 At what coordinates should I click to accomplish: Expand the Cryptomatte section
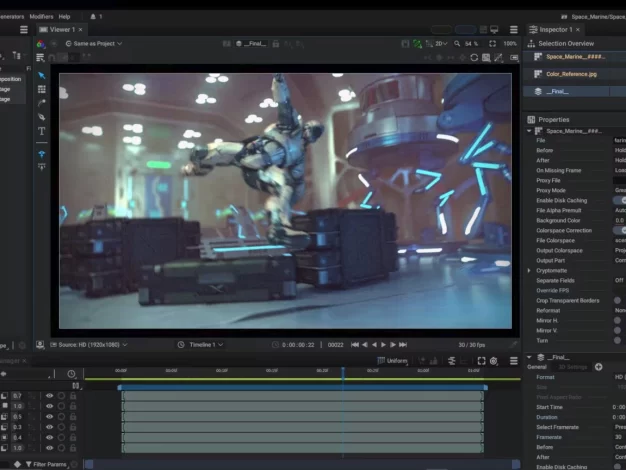[x=529, y=270]
